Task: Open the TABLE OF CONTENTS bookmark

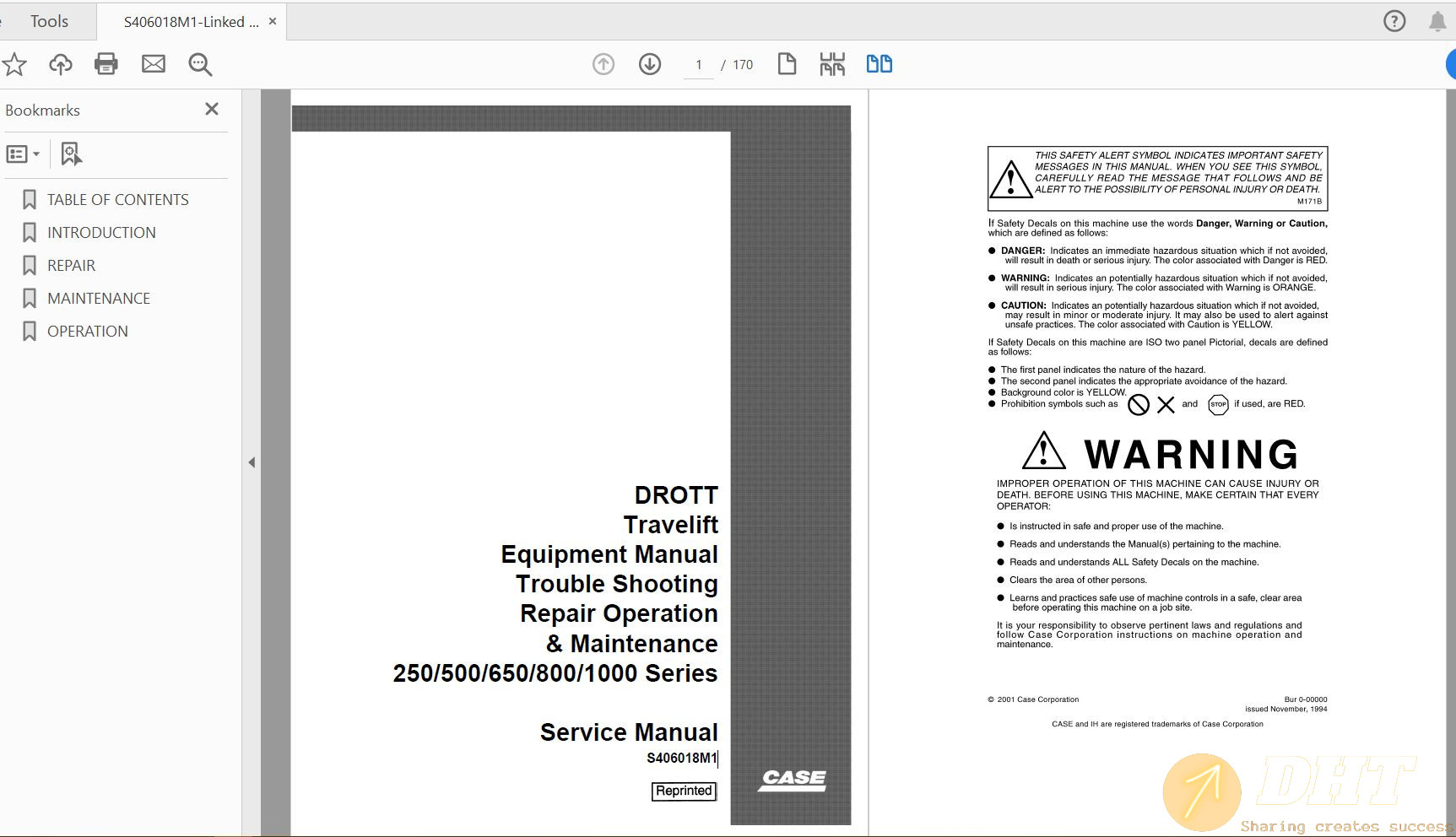Action: coord(118,199)
